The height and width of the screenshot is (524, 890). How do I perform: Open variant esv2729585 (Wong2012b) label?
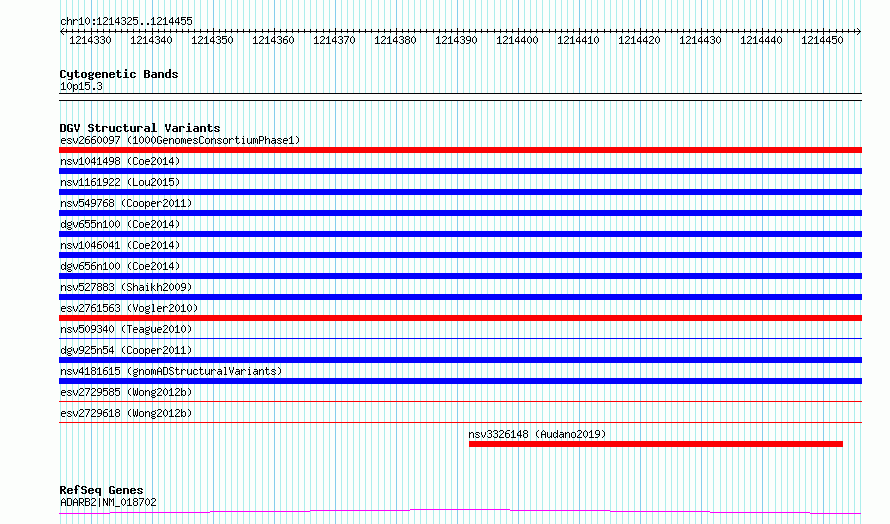click(x=126, y=392)
